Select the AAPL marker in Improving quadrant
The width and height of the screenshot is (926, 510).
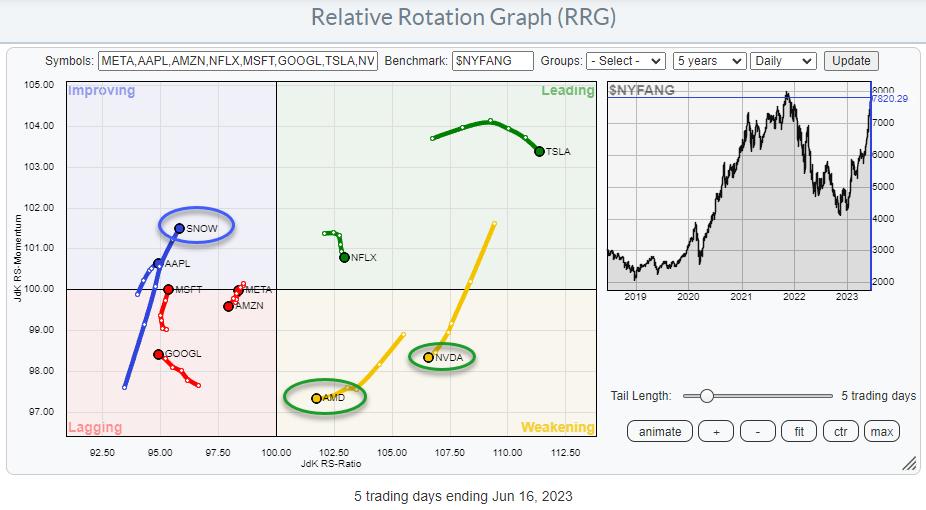coord(158,264)
